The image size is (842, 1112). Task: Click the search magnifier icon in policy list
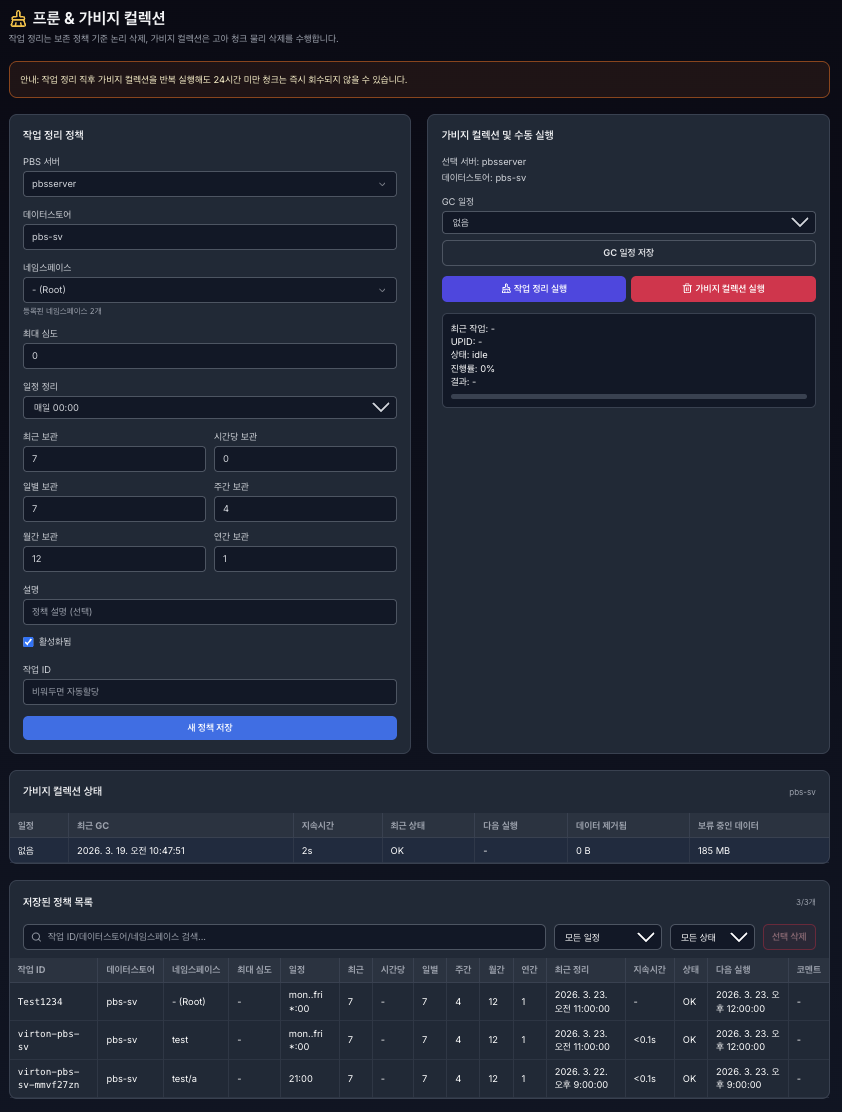[37, 937]
